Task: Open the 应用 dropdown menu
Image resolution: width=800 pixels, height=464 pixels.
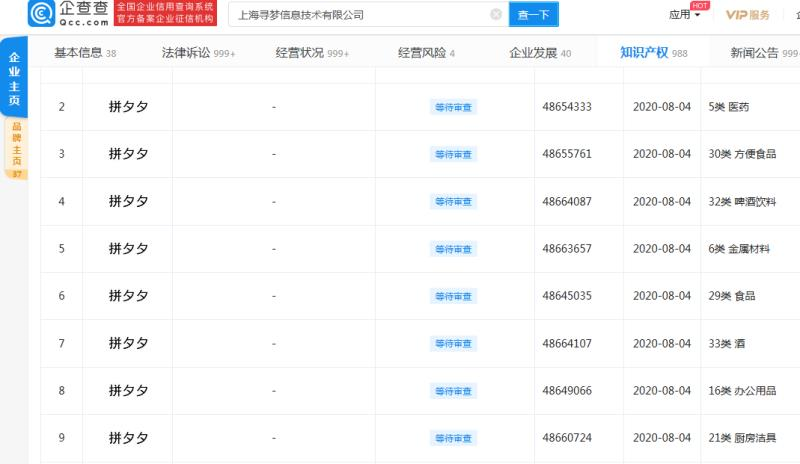Action: (x=684, y=14)
